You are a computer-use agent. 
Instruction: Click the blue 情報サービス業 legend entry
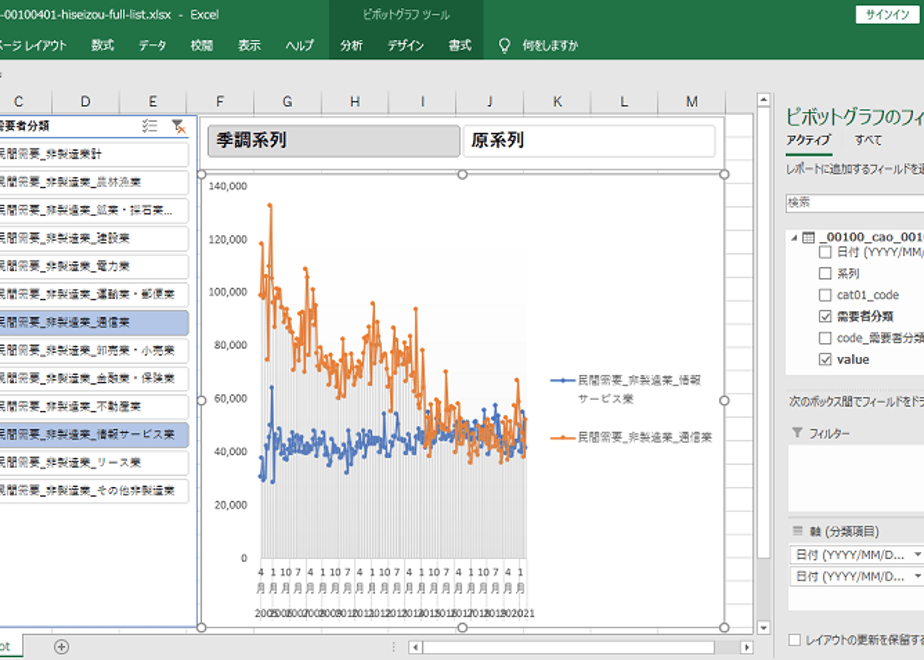(626, 389)
